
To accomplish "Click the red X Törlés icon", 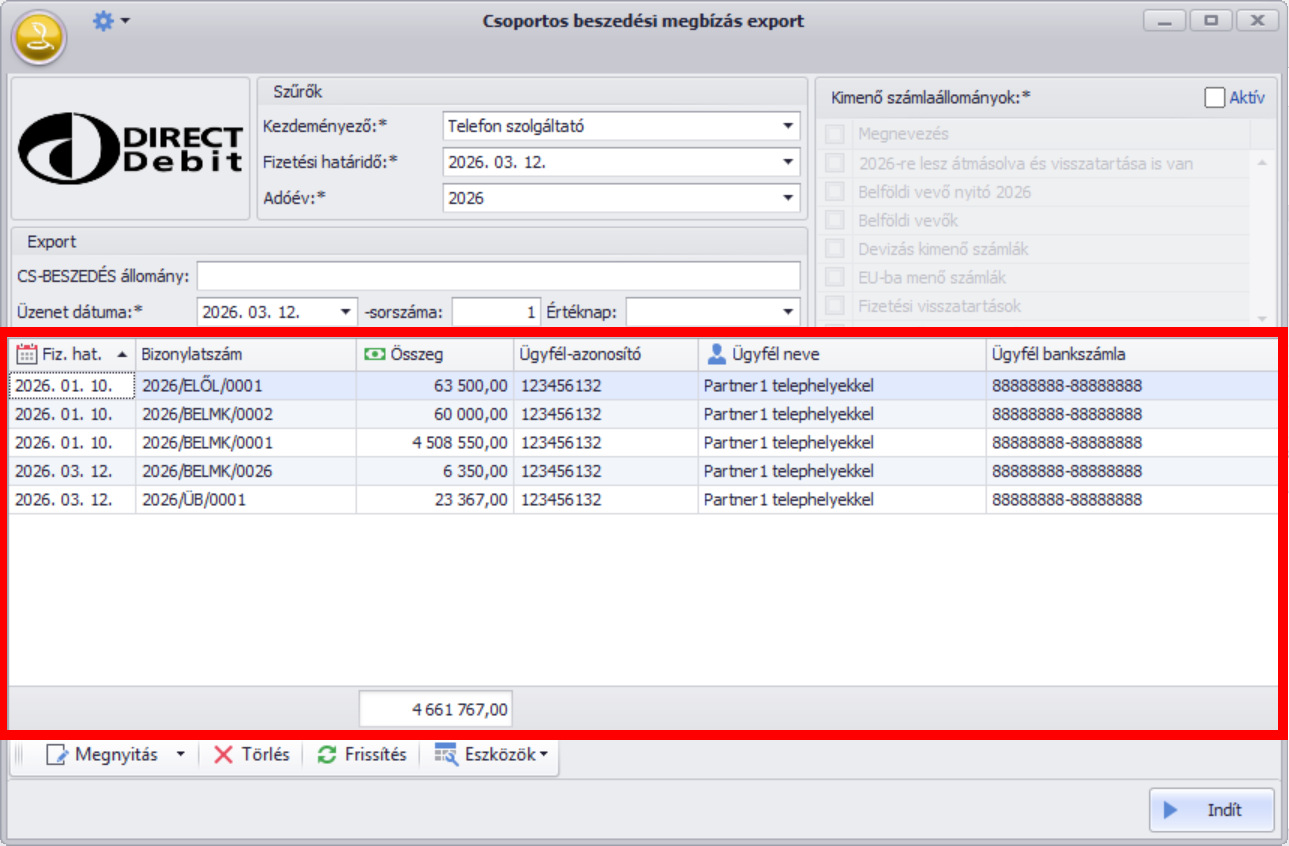I will click(224, 755).
